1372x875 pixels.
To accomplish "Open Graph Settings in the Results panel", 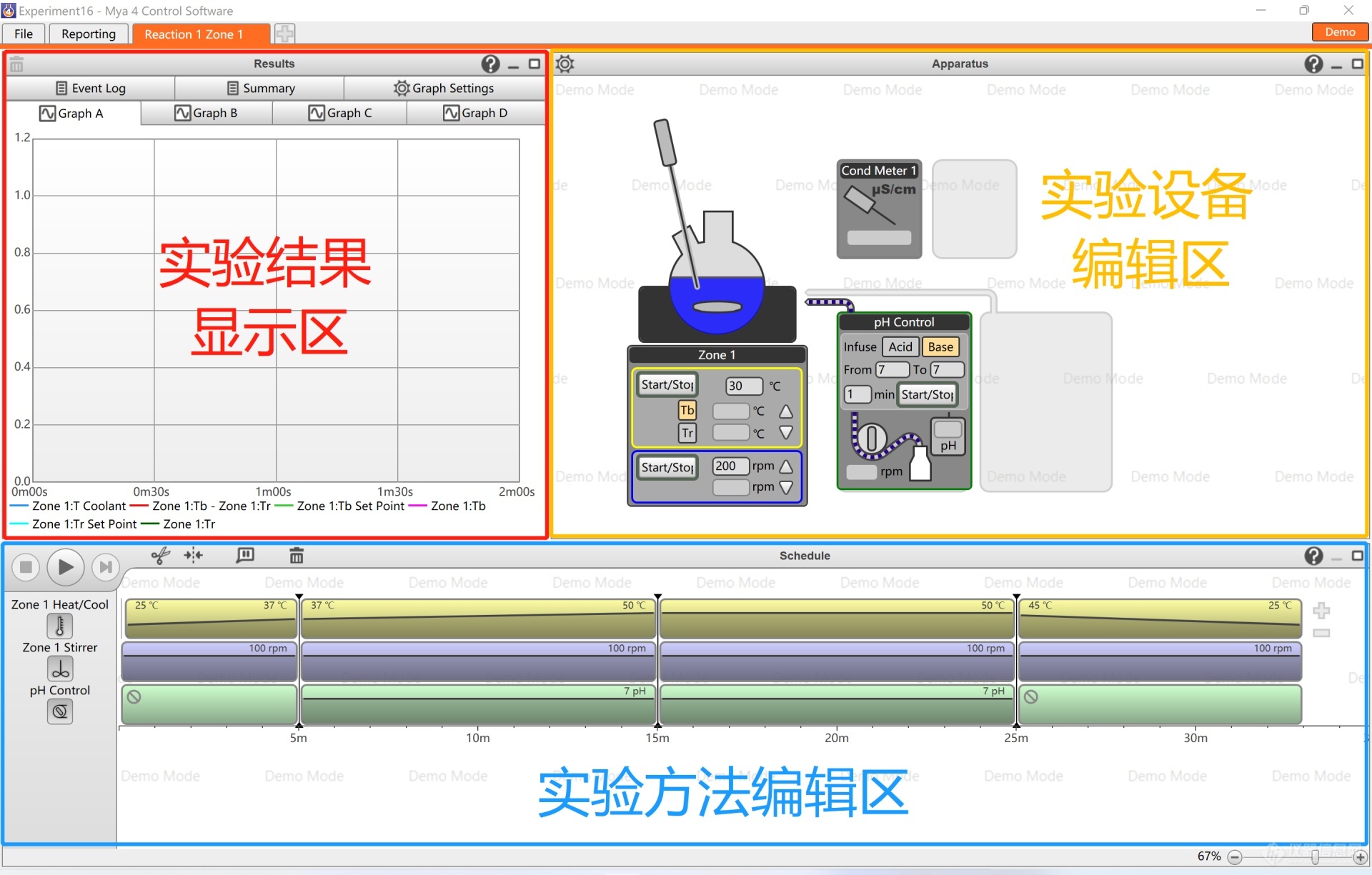I will tap(444, 88).
